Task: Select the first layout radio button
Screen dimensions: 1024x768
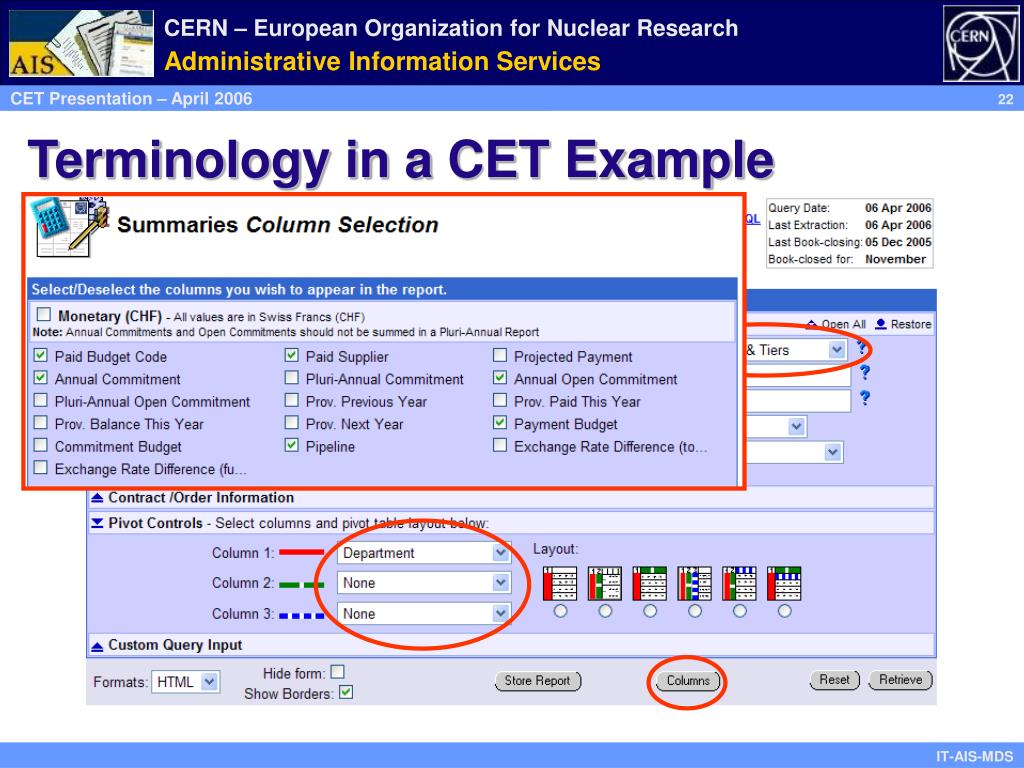Action: (560, 611)
